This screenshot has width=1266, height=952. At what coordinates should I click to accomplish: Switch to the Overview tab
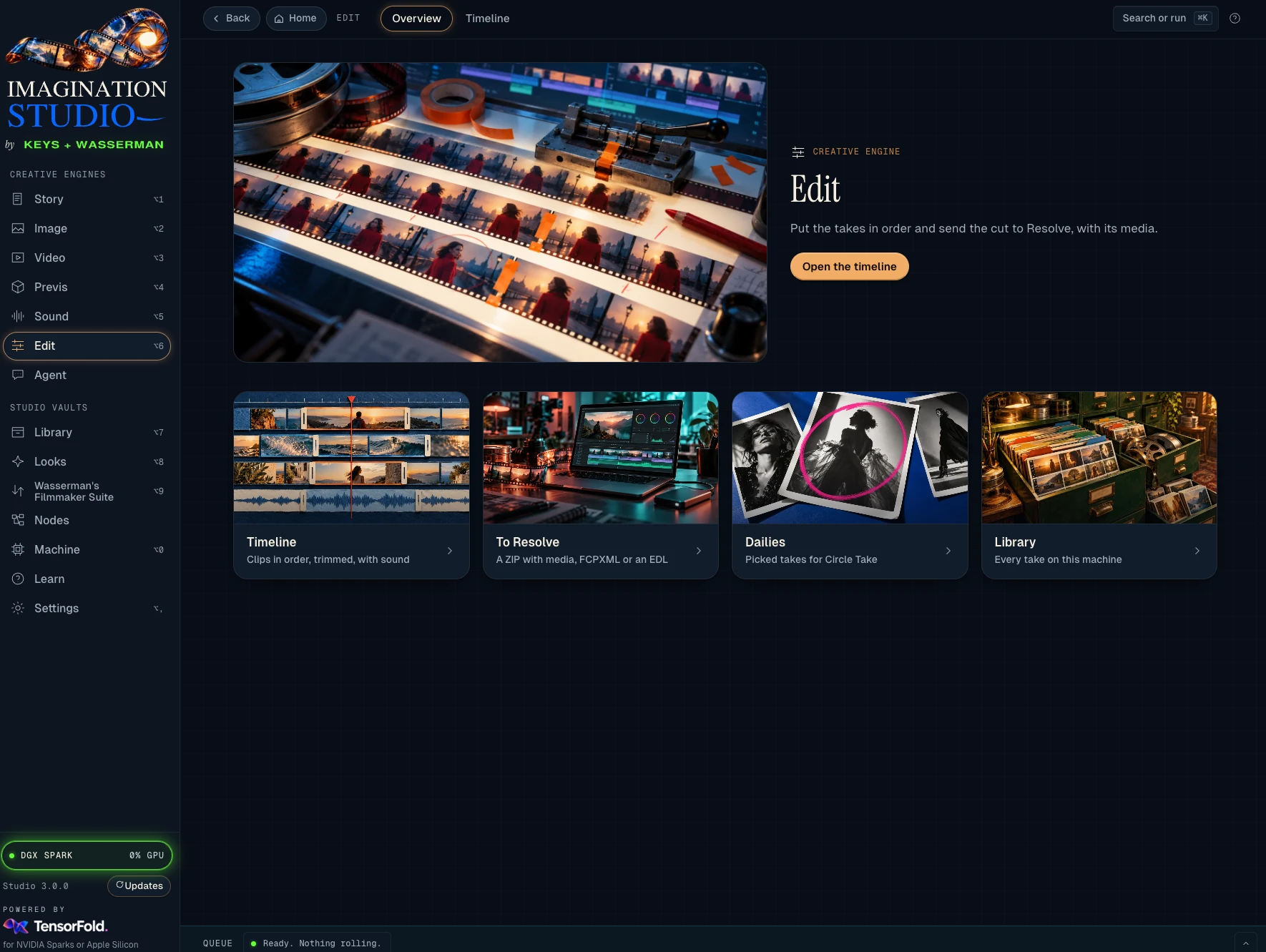[x=416, y=19]
